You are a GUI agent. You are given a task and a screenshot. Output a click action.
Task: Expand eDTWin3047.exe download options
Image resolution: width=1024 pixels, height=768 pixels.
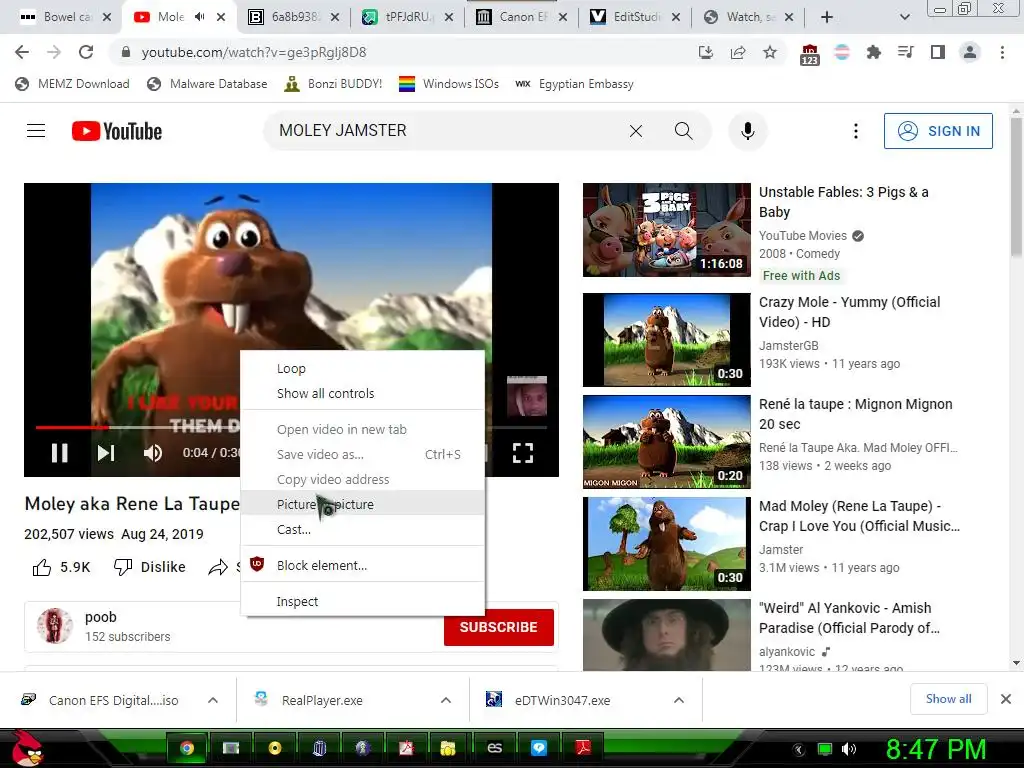coord(679,700)
